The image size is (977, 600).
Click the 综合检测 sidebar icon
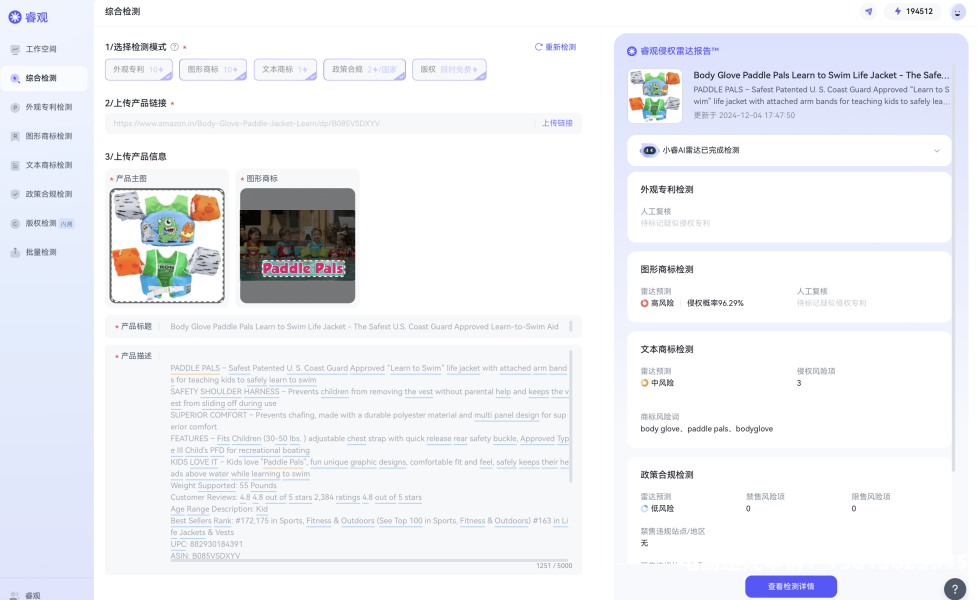point(15,78)
